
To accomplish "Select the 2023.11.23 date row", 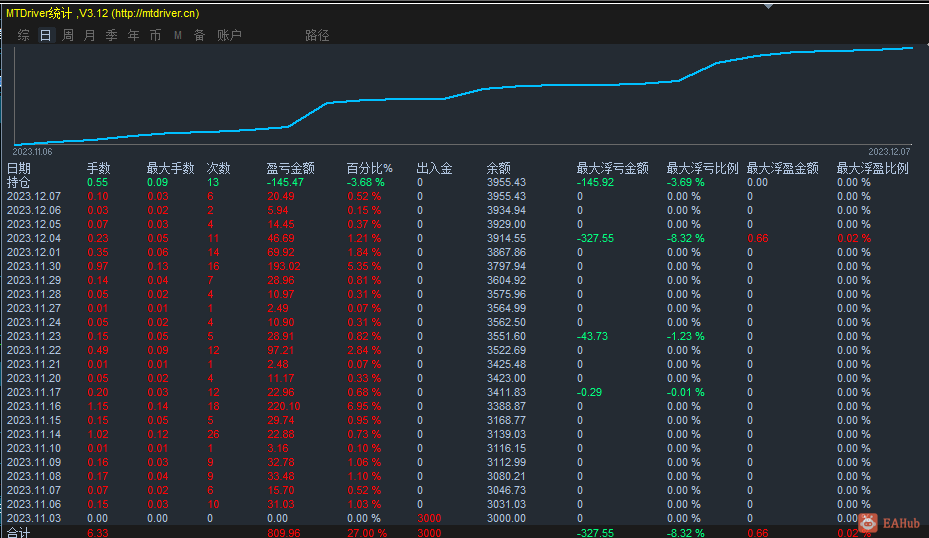I will coord(34,337).
